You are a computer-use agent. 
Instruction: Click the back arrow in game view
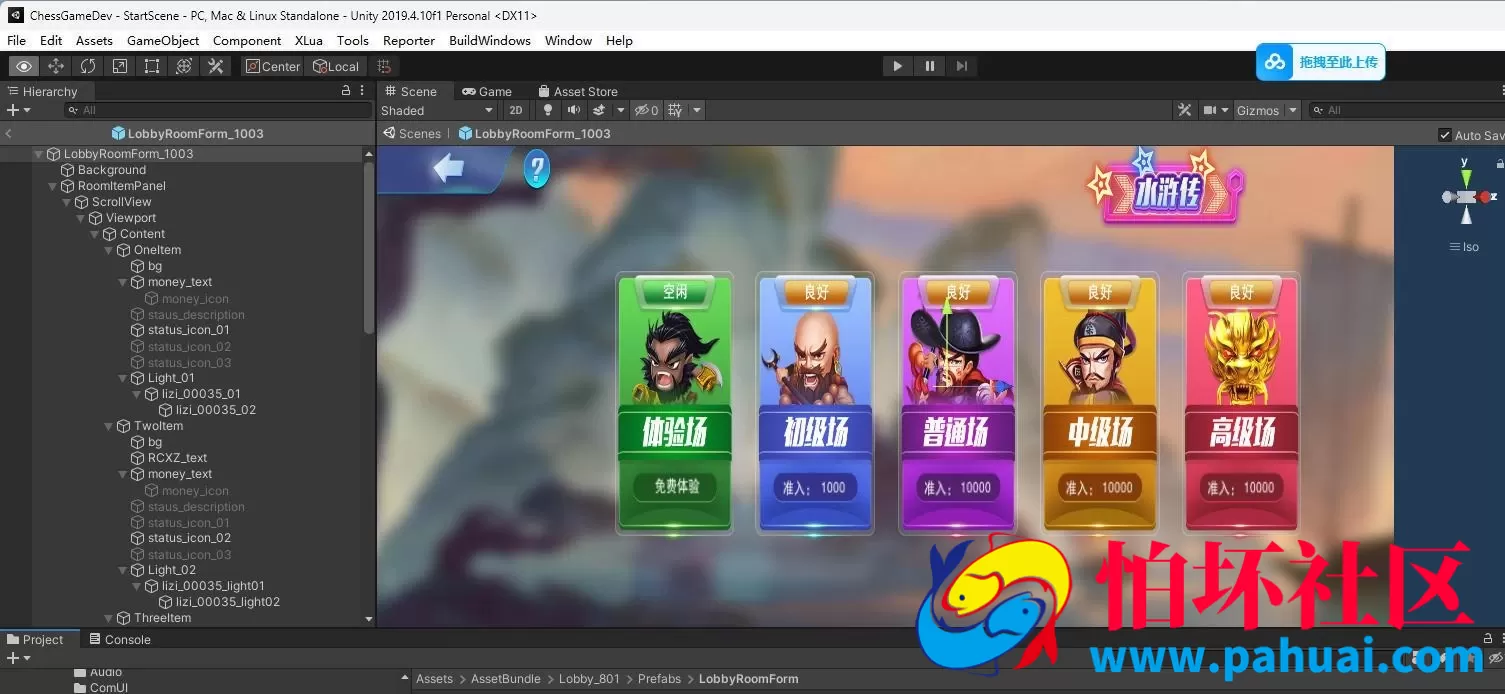pos(448,168)
